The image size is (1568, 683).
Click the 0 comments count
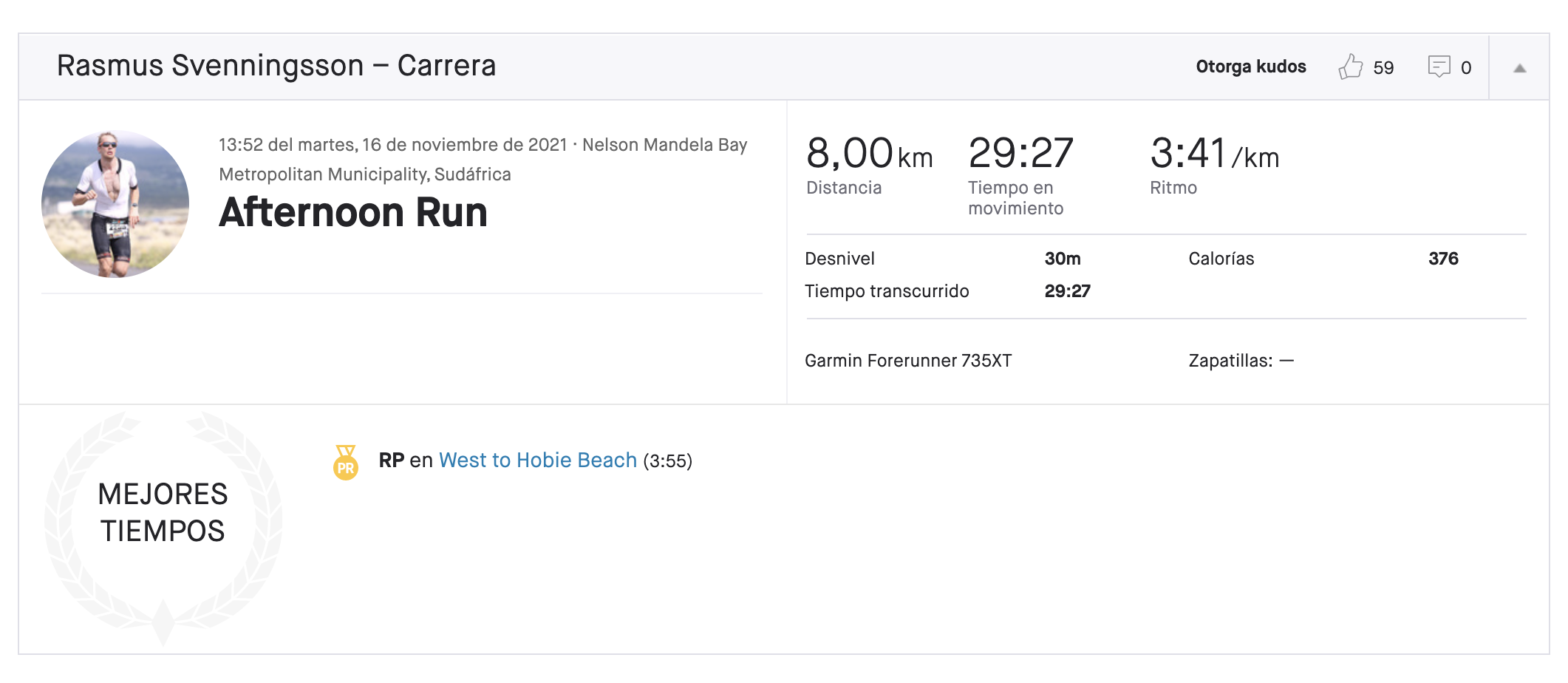1466,68
